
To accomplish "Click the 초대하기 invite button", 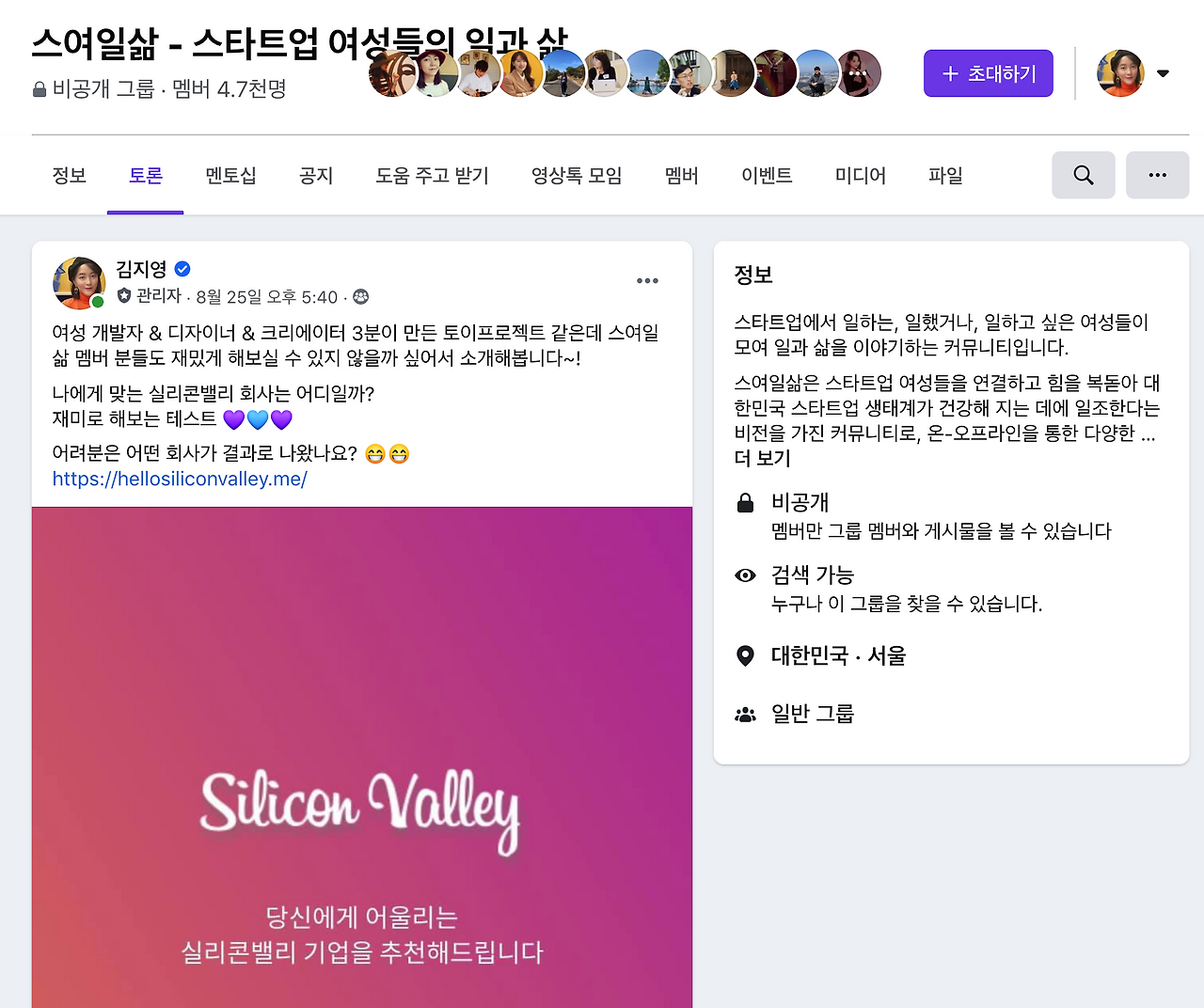I will click(989, 73).
